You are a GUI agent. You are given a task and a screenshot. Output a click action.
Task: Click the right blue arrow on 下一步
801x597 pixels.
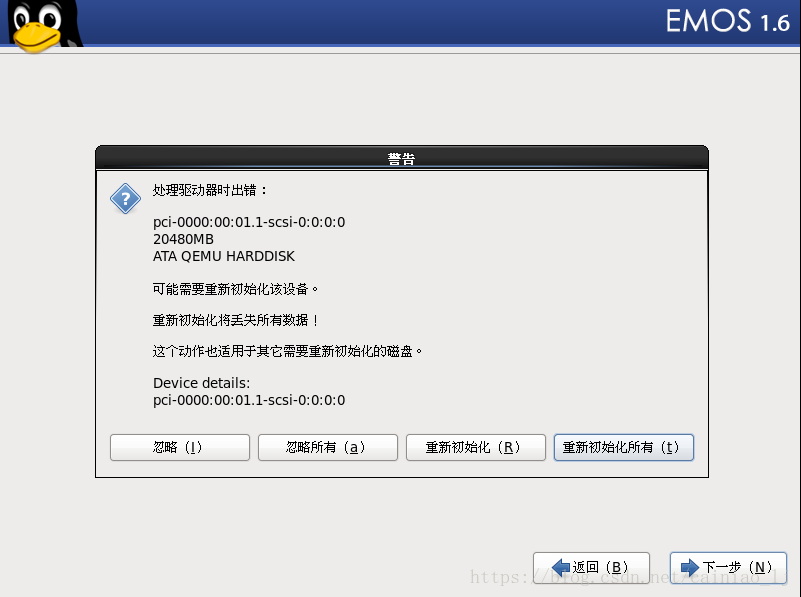690,567
